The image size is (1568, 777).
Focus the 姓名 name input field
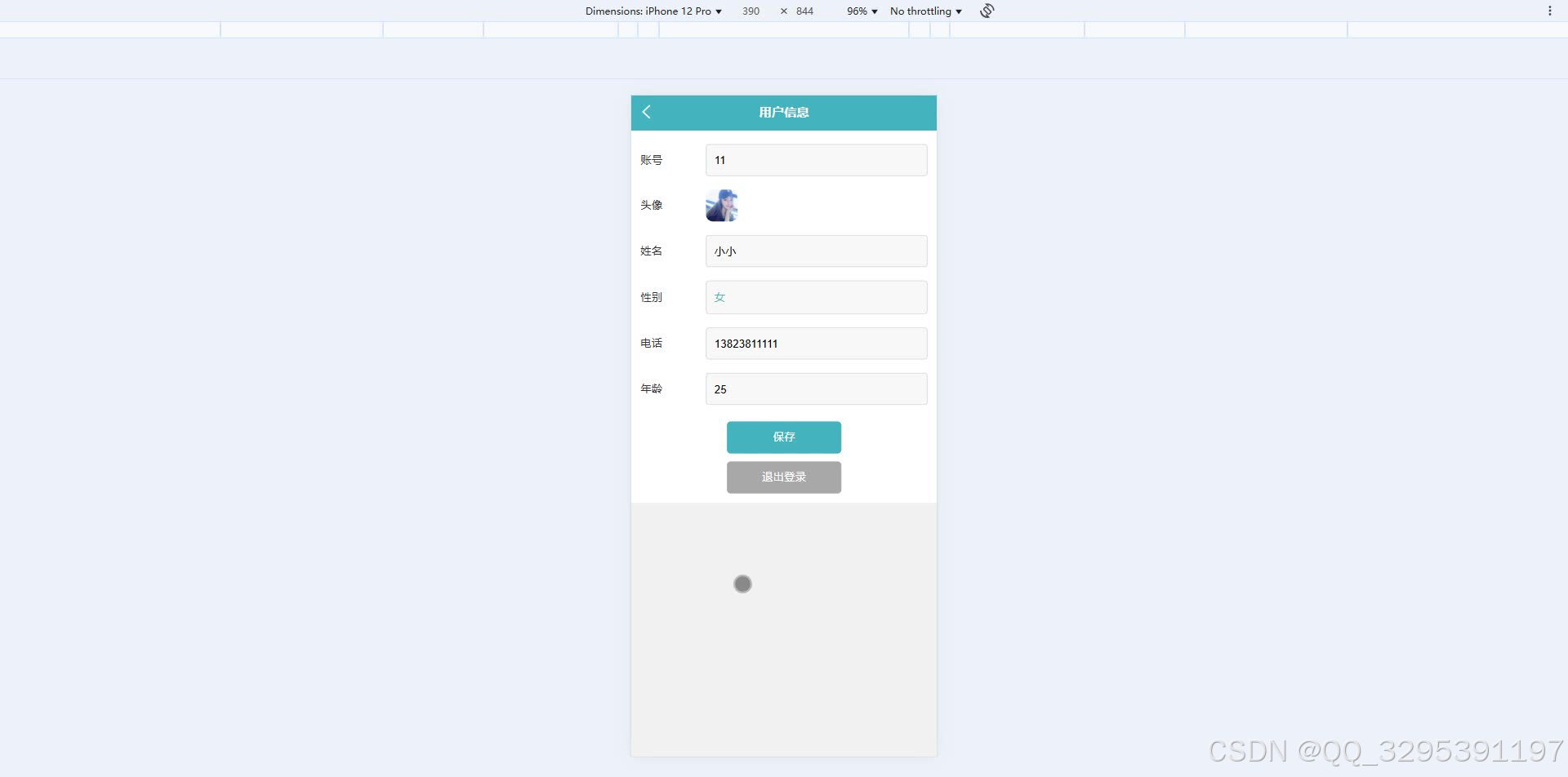click(816, 251)
